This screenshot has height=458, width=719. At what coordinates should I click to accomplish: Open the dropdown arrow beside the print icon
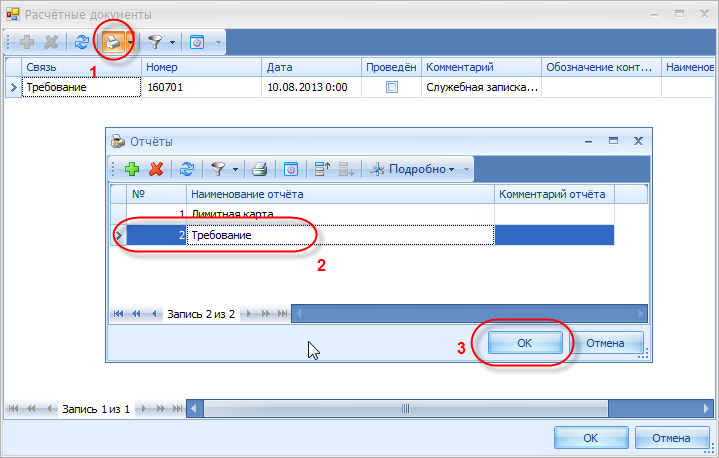131,43
